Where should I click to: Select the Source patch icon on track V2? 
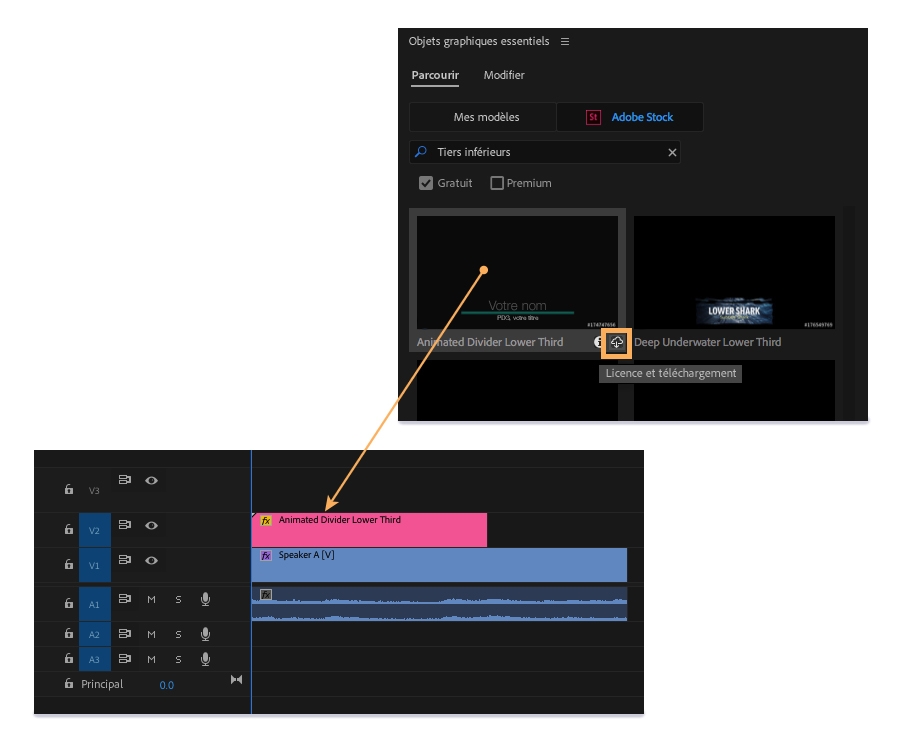pyautogui.click(x=126, y=526)
